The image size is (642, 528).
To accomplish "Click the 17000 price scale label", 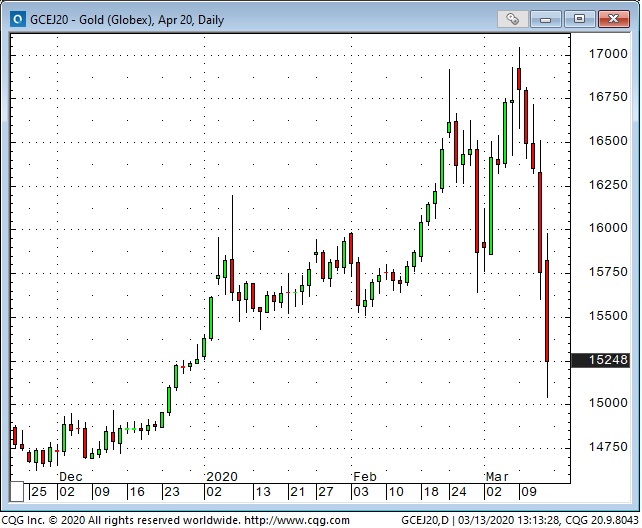I will pyautogui.click(x=608, y=54).
